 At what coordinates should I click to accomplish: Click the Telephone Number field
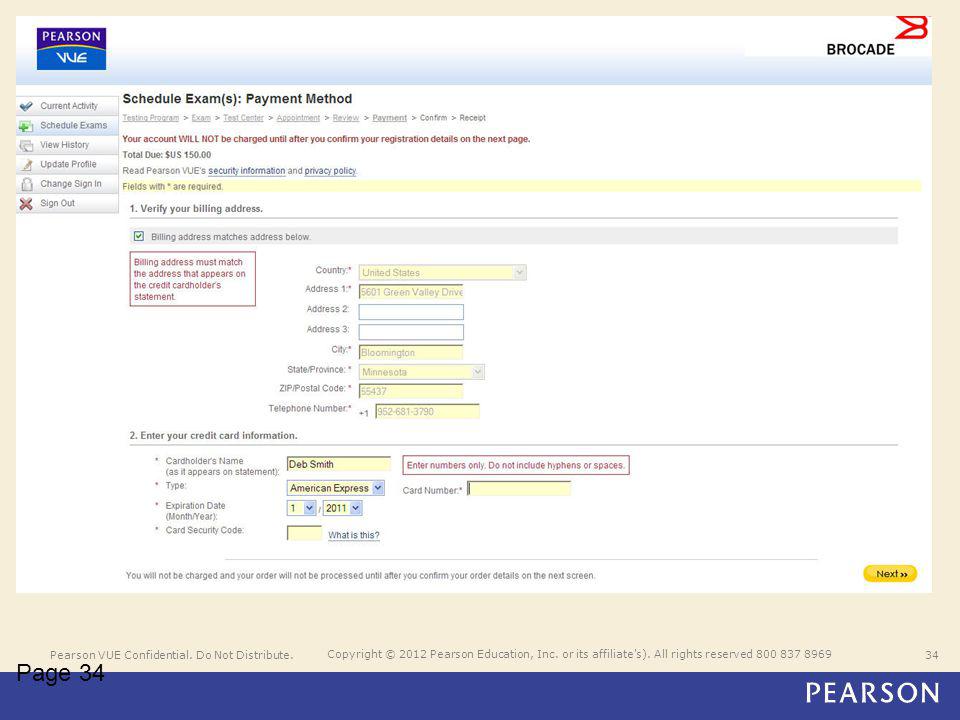click(x=427, y=411)
